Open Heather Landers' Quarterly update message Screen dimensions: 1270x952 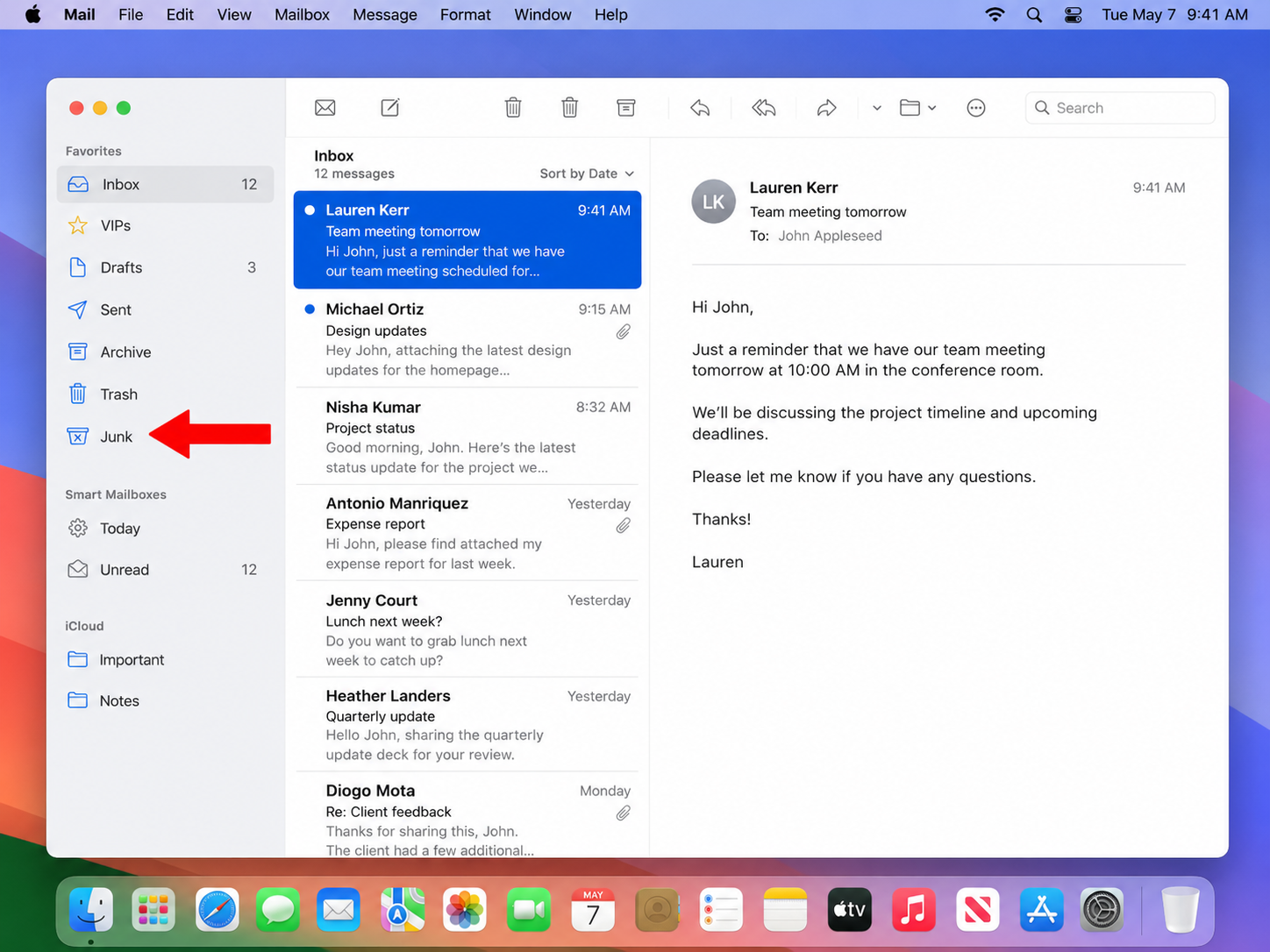(x=467, y=725)
